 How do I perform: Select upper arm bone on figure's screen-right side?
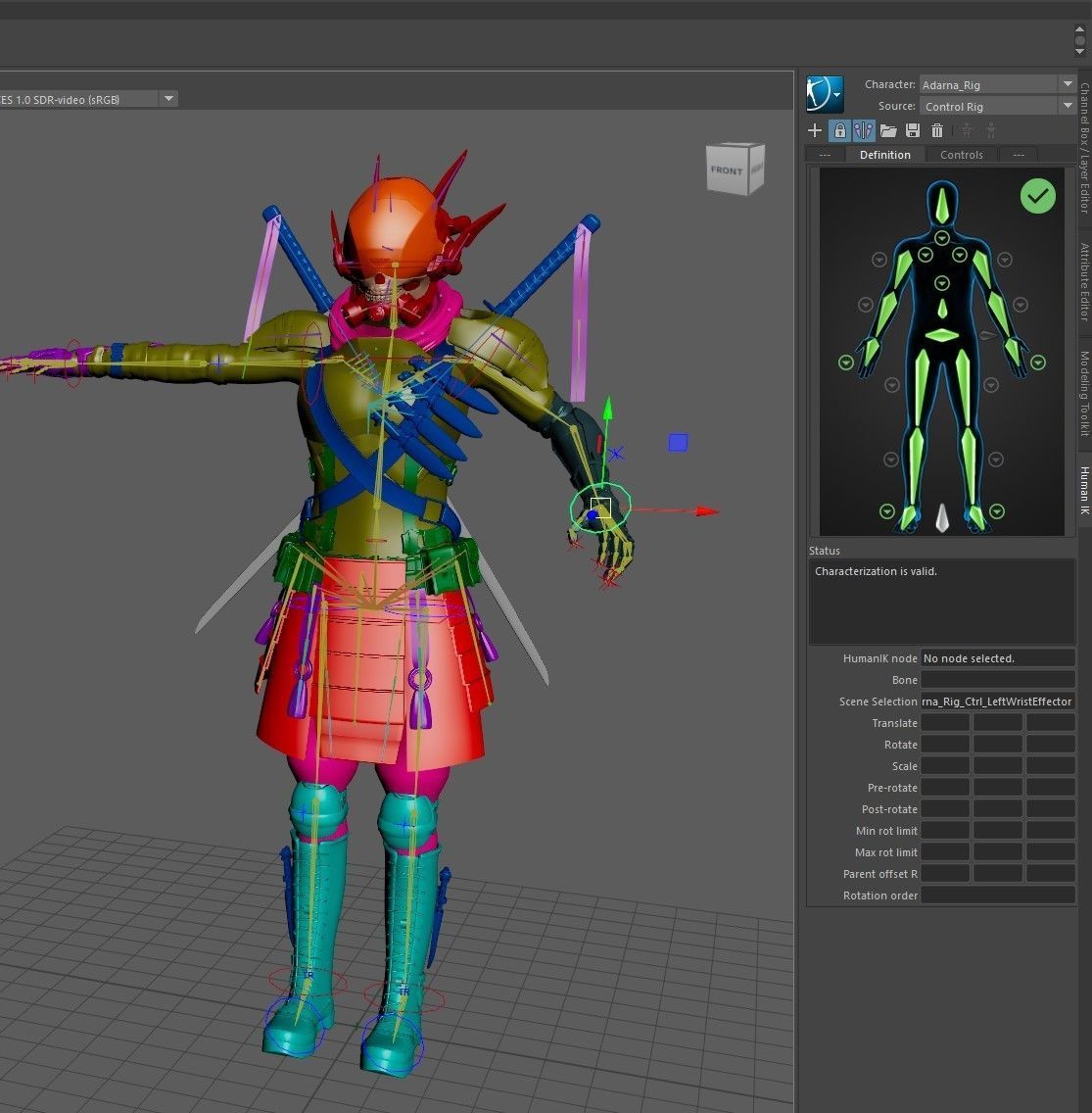click(x=982, y=269)
